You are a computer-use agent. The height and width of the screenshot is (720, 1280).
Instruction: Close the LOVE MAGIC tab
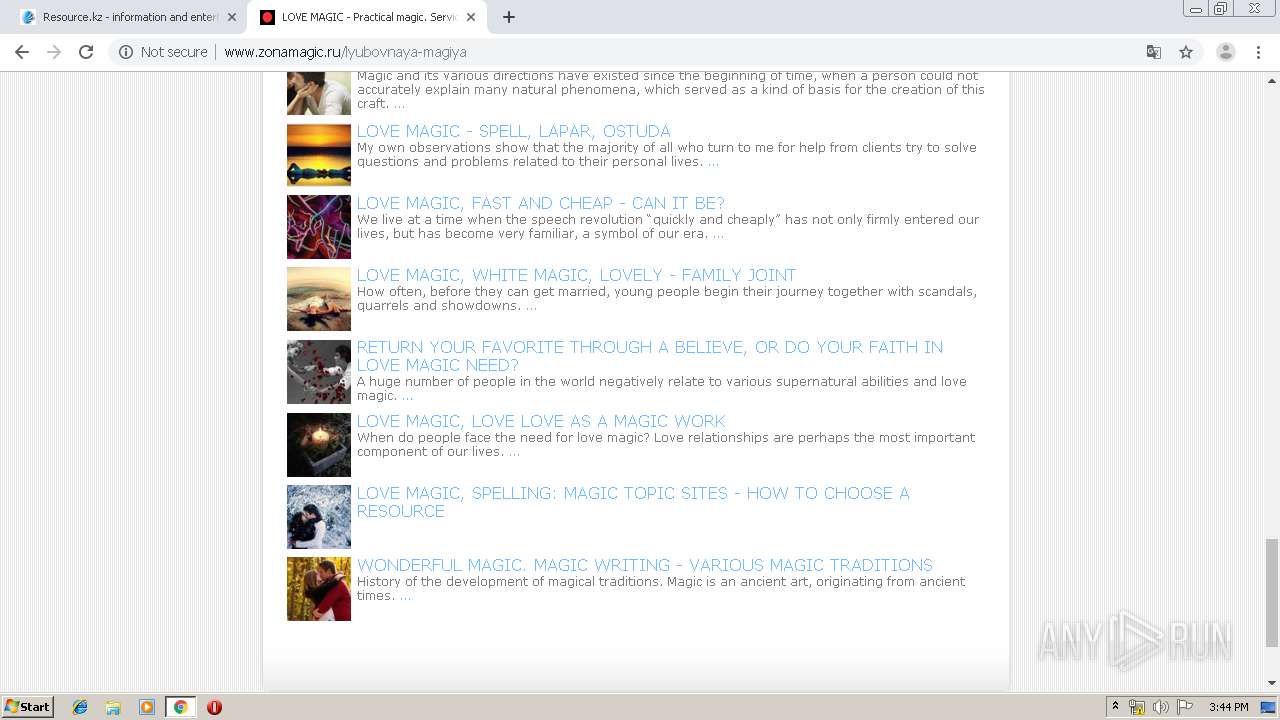click(470, 17)
